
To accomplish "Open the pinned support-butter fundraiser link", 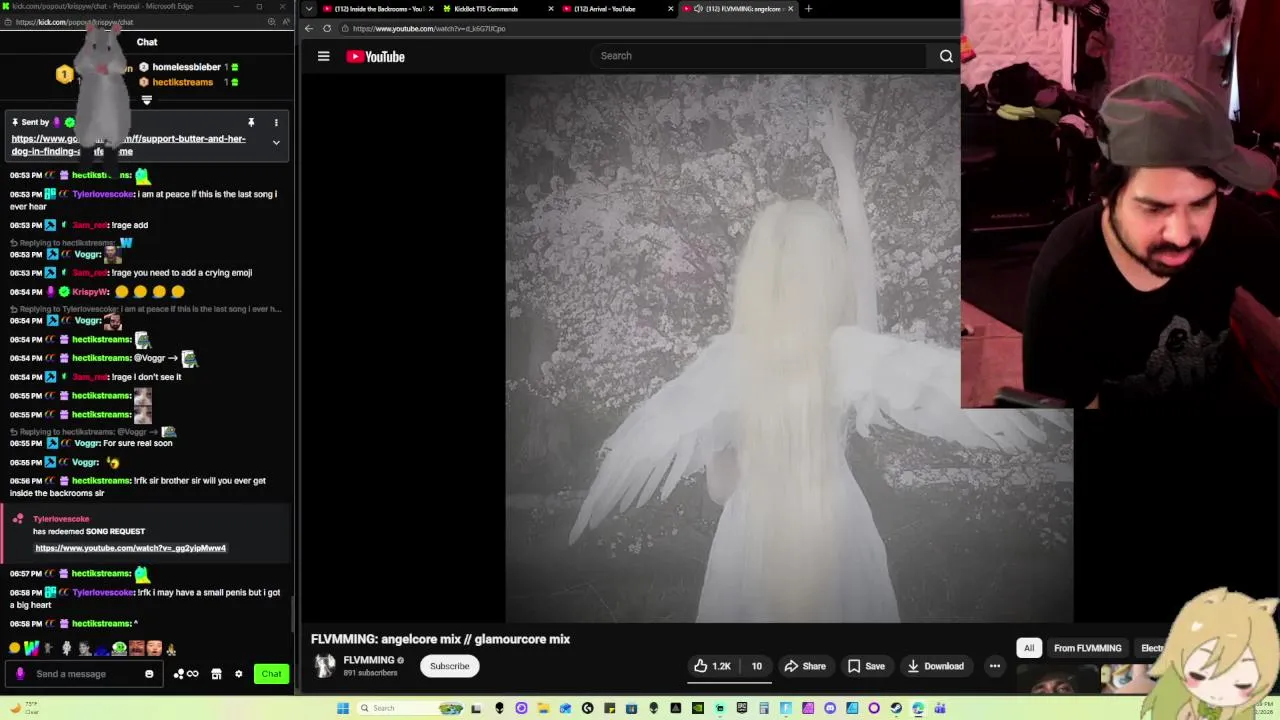I will point(128,145).
